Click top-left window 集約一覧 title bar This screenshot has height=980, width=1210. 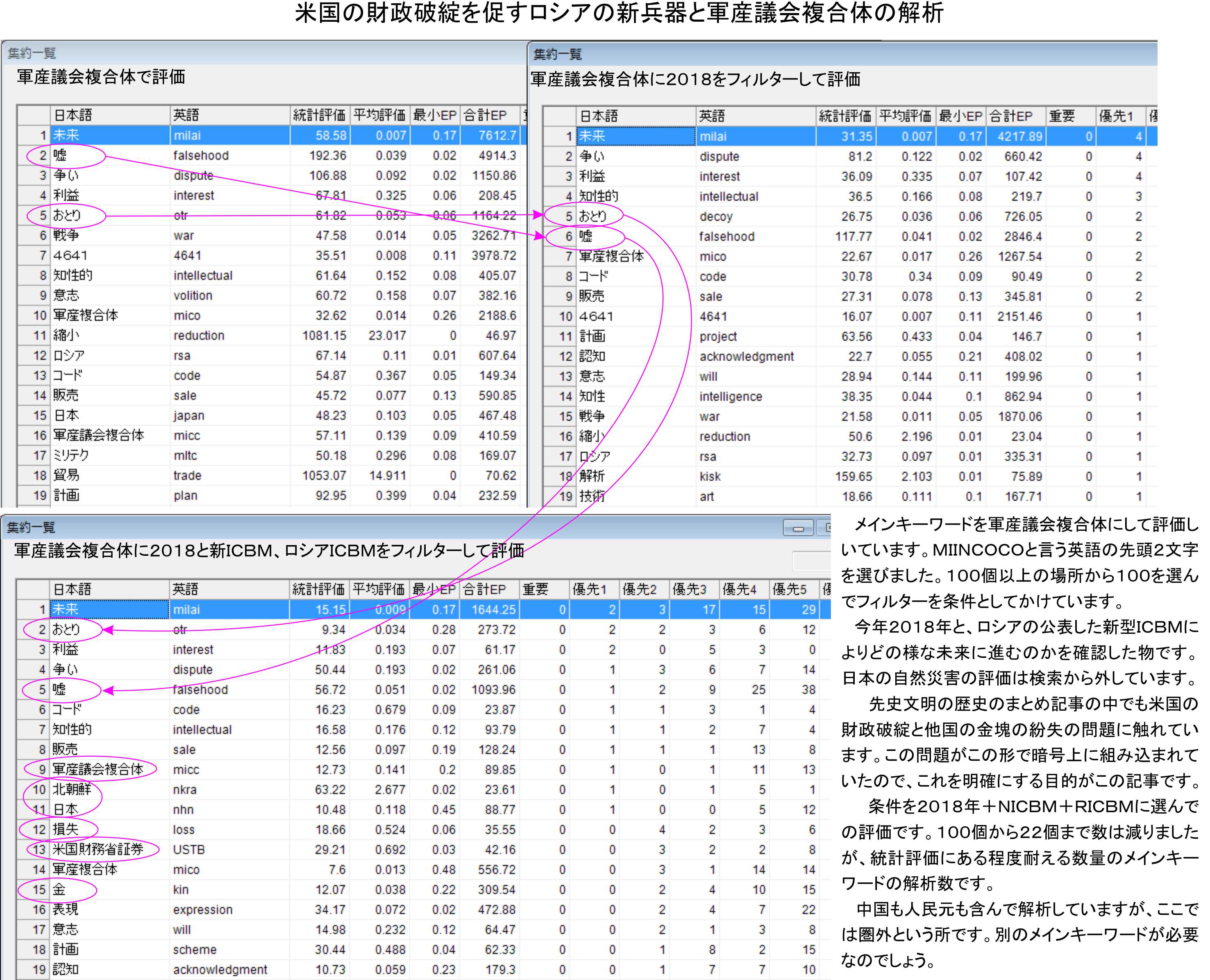[264, 53]
